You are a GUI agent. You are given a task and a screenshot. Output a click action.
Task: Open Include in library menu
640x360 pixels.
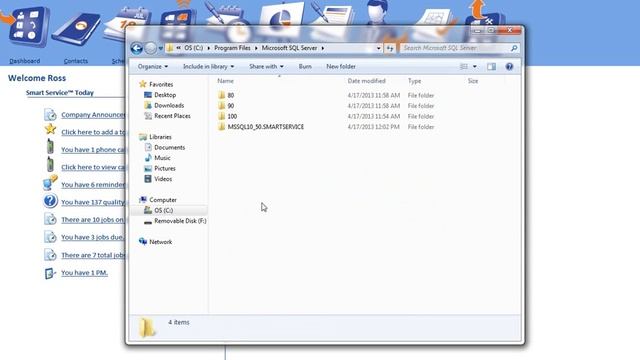click(209, 66)
